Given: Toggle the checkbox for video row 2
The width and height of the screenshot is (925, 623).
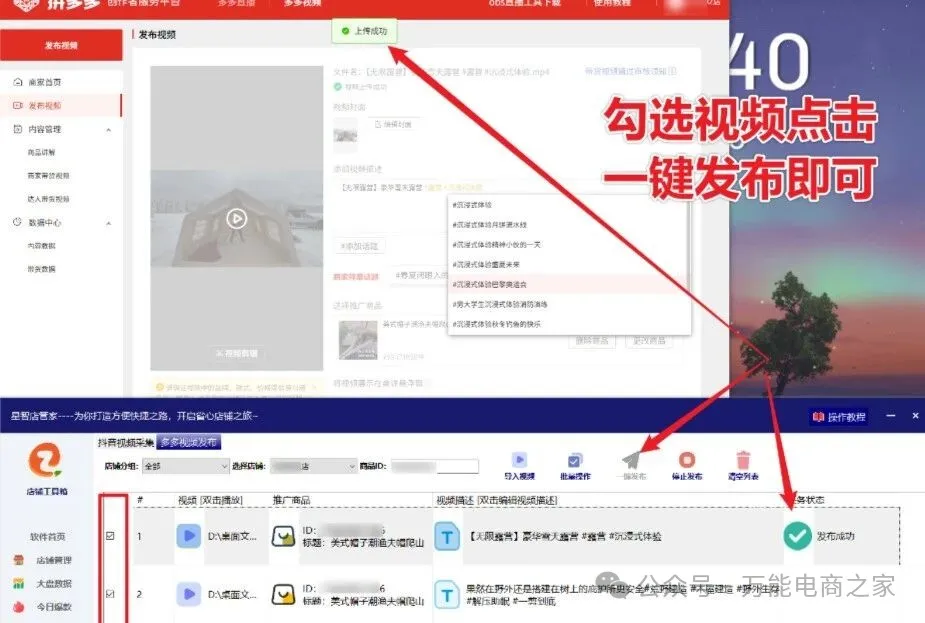Looking at the screenshot, I should pos(110,594).
